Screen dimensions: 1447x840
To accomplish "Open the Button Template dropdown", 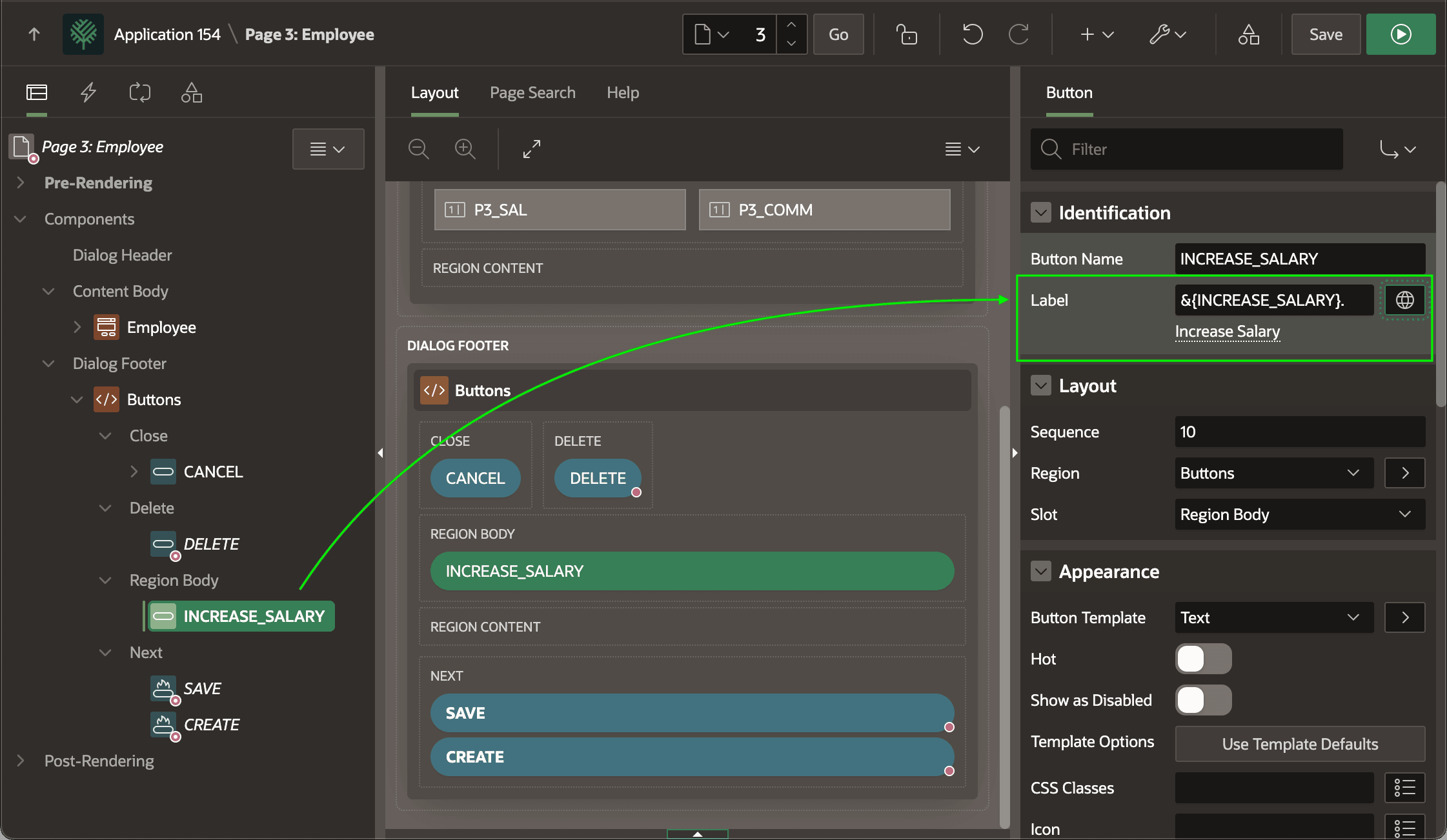I will point(1274,617).
